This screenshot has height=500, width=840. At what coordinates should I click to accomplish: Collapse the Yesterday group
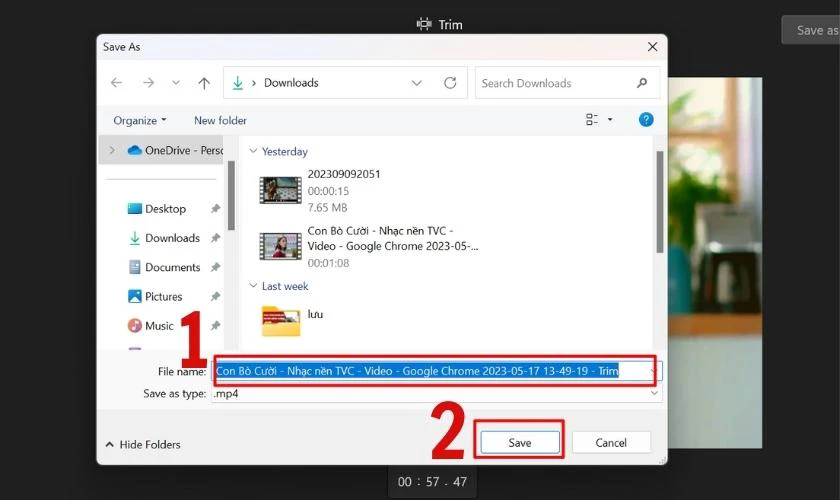pos(253,151)
